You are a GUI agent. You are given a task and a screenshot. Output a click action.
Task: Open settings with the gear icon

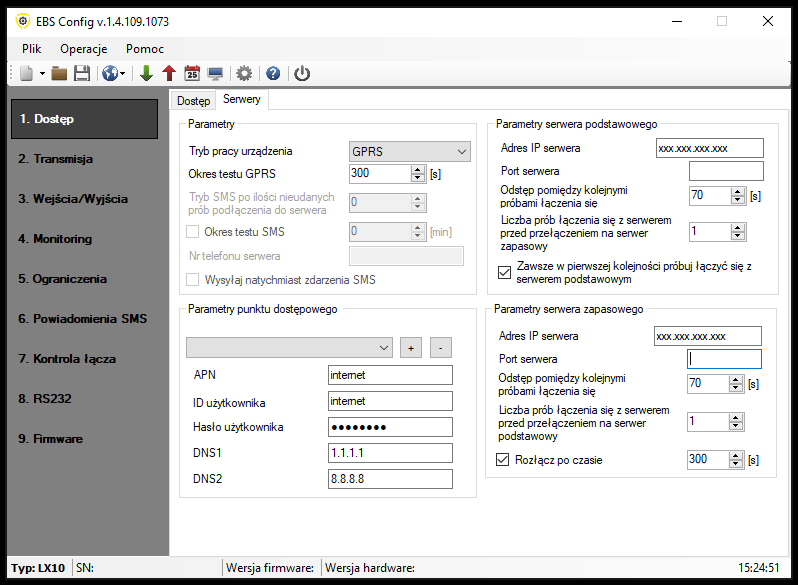(x=243, y=73)
